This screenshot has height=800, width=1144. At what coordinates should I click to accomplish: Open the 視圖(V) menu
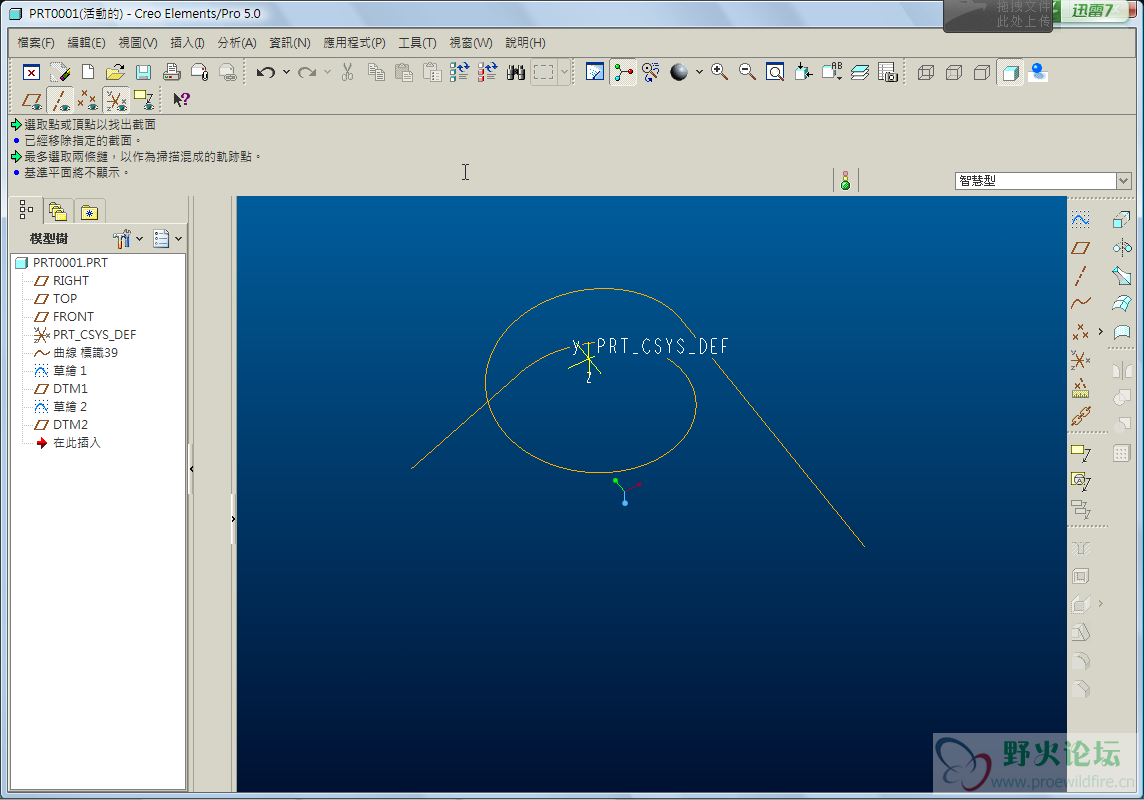[138, 43]
